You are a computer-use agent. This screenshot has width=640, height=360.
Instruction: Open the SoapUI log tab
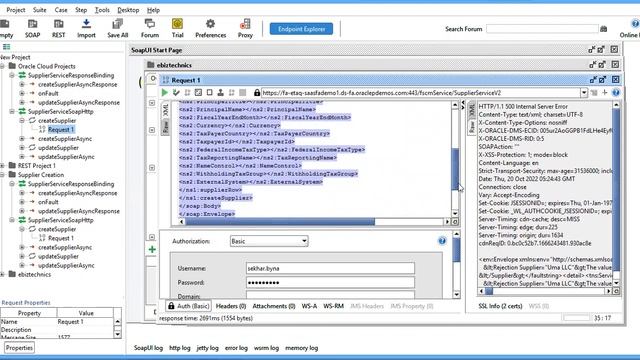click(148, 348)
